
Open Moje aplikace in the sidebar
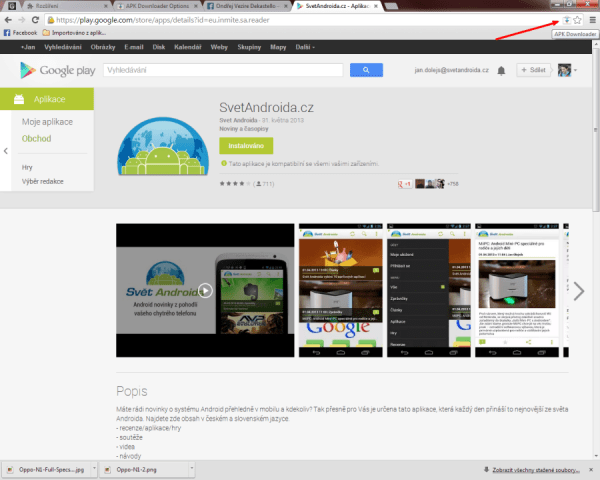click(x=47, y=122)
